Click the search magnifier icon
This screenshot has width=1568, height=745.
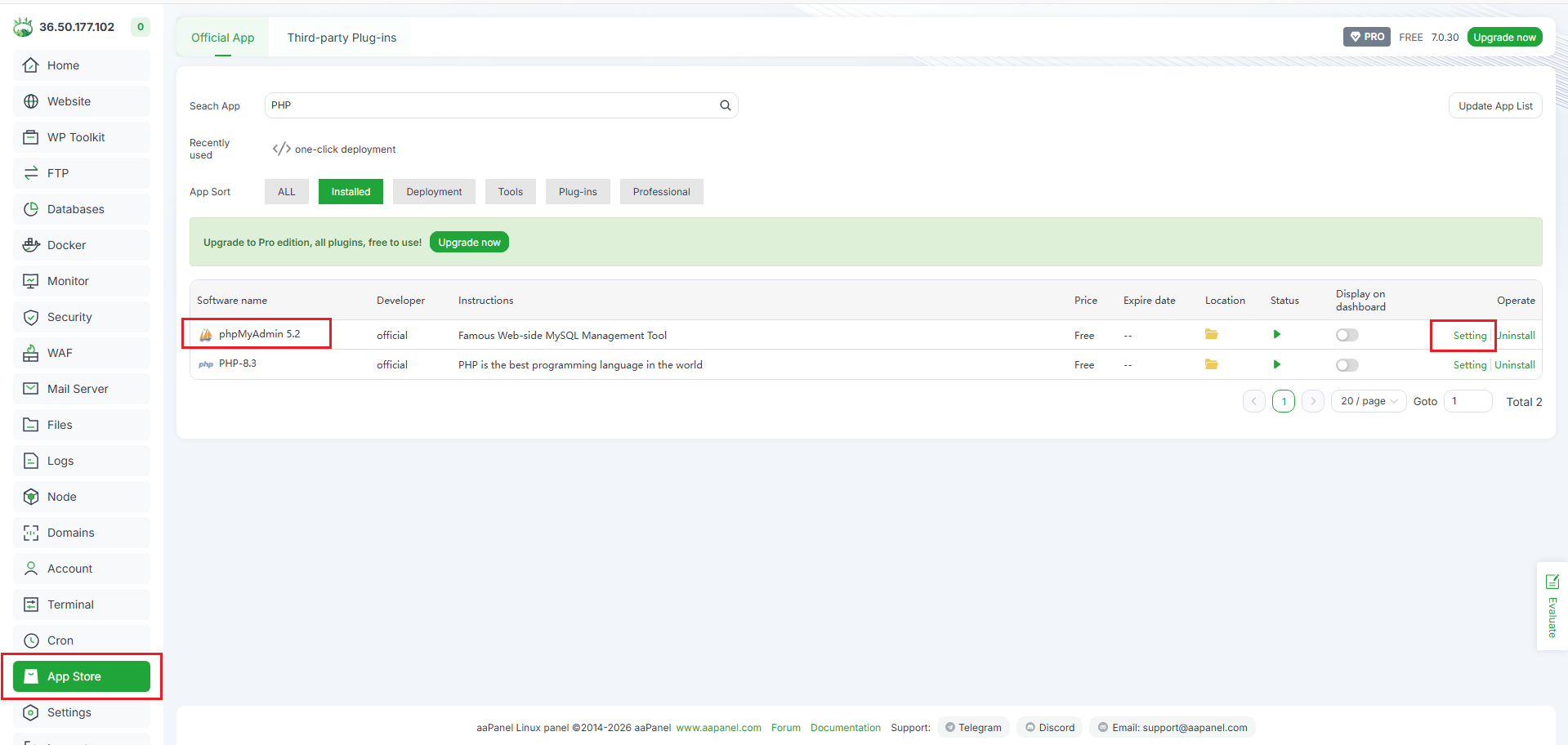point(725,105)
